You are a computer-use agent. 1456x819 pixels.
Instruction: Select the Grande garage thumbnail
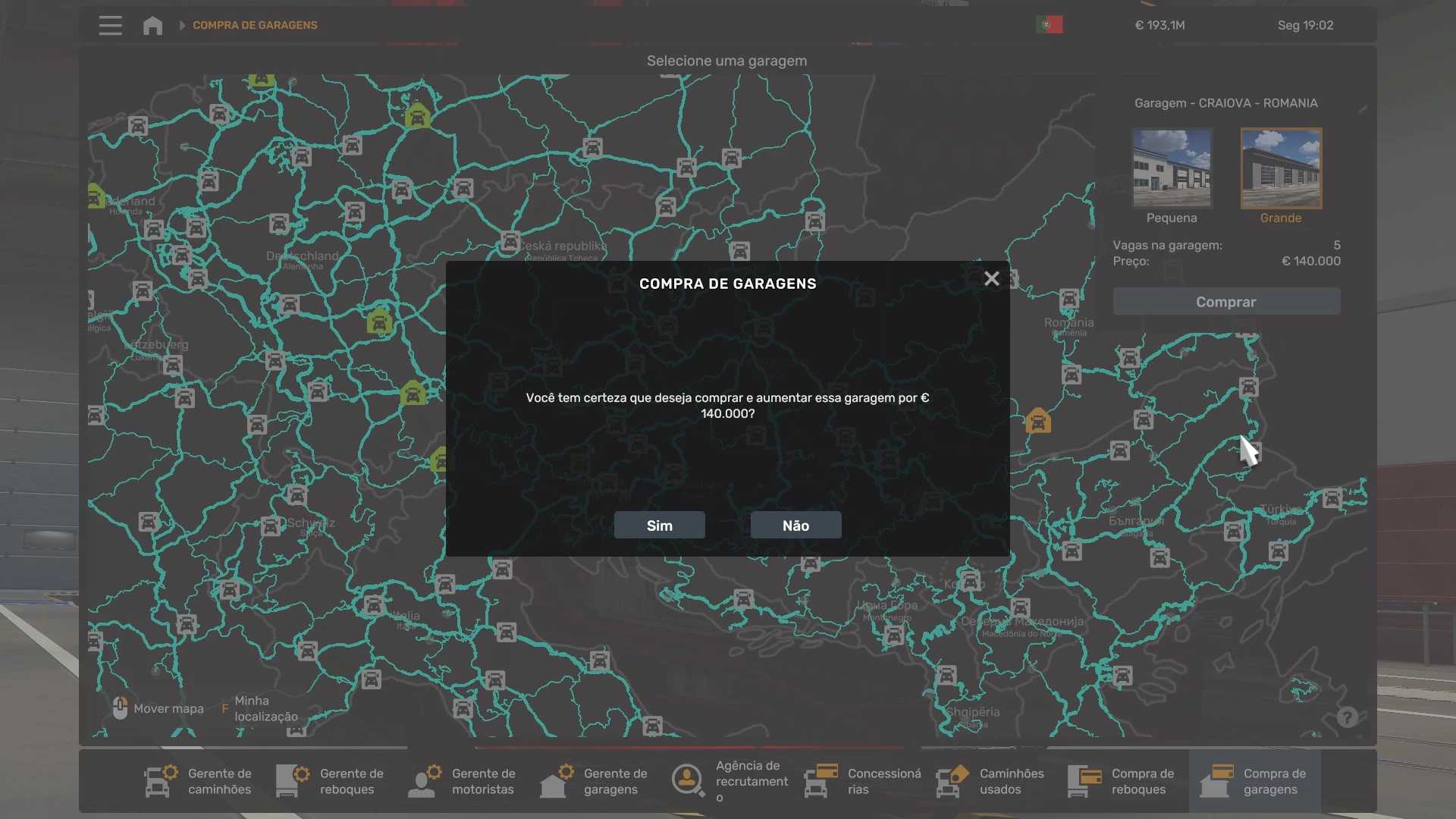point(1281,168)
